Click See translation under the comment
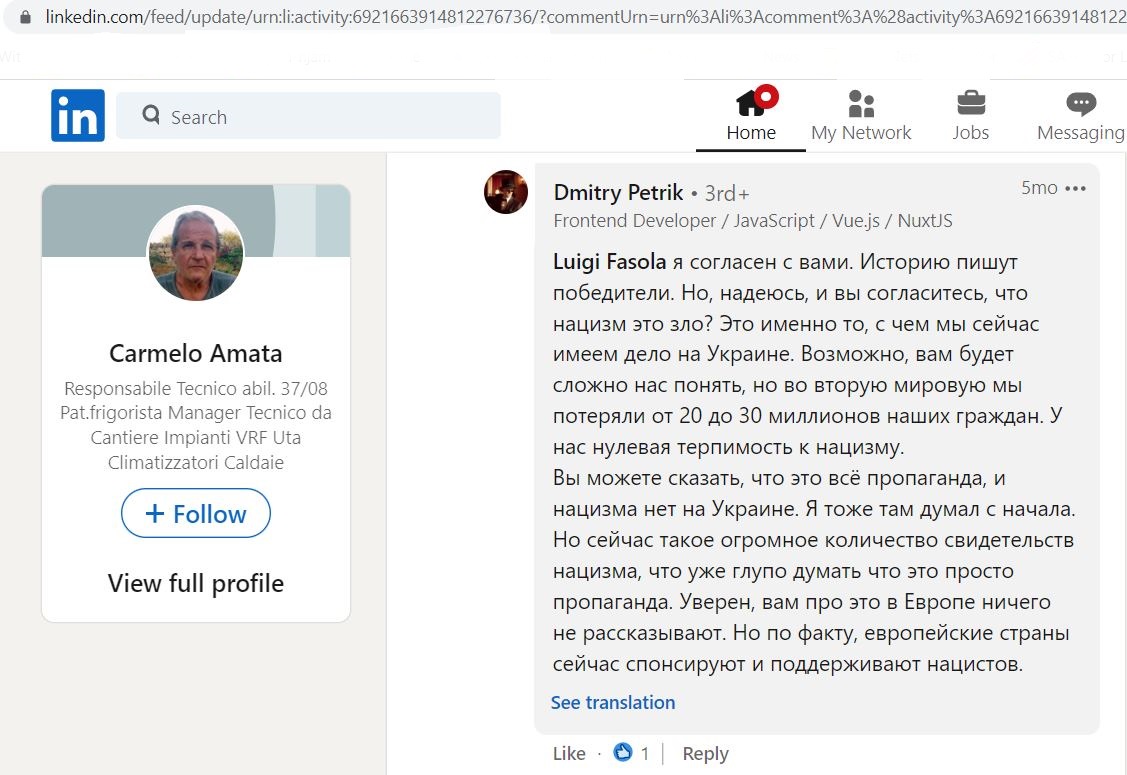This screenshot has width=1127, height=775. [x=613, y=702]
